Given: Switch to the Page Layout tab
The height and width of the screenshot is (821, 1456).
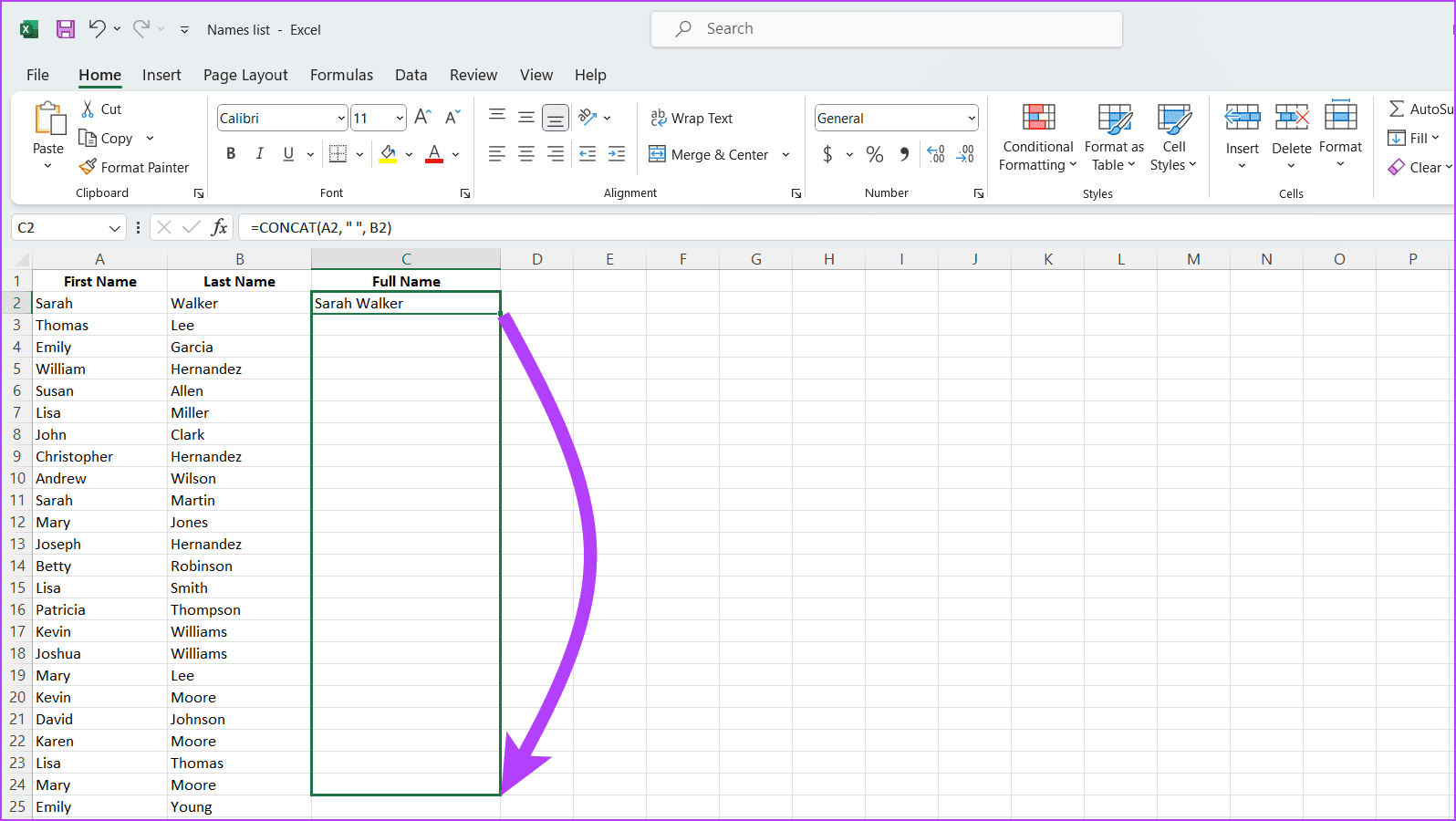Looking at the screenshot, I should [x=245, y=75].
